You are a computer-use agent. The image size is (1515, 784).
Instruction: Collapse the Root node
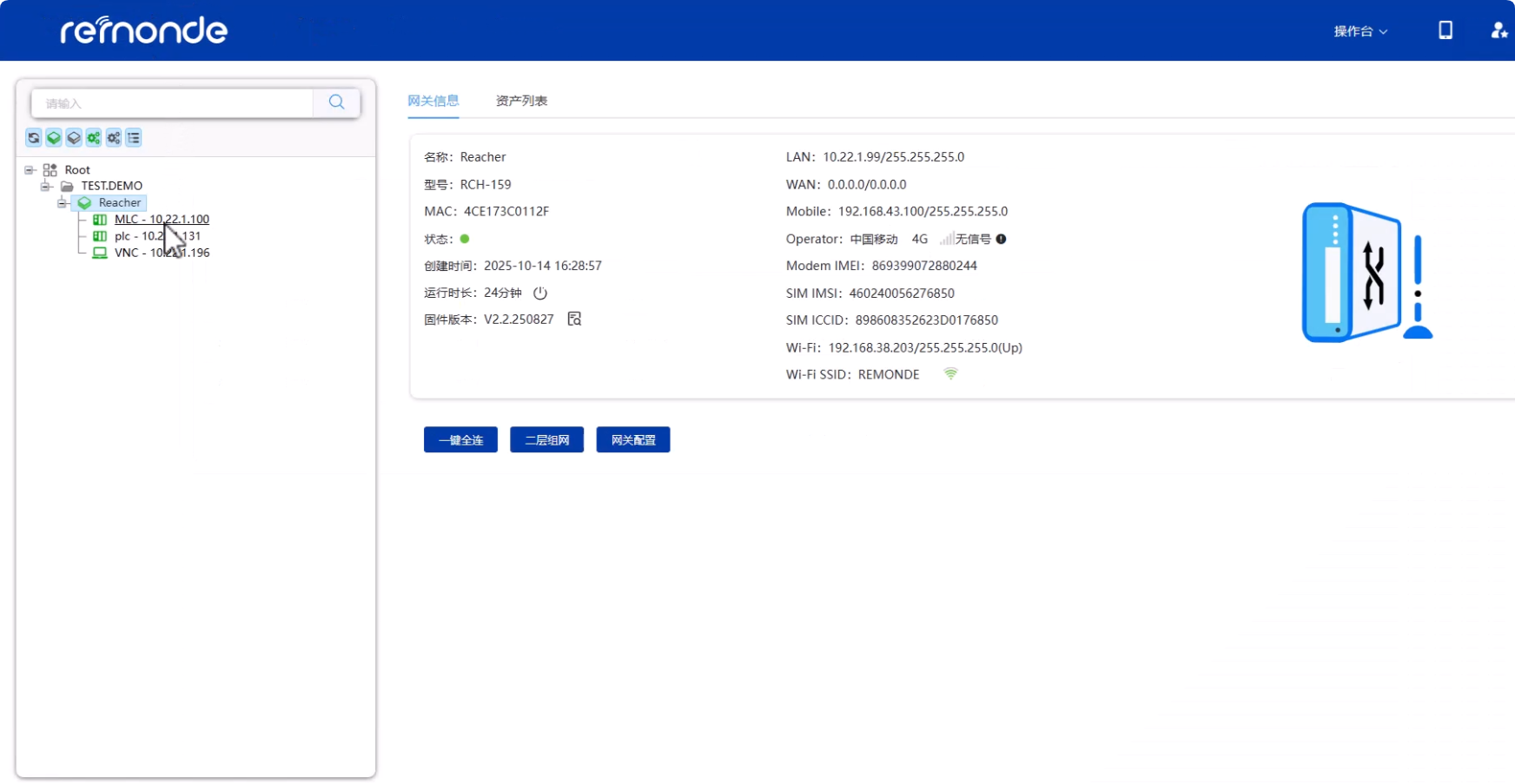coord(30,168)
